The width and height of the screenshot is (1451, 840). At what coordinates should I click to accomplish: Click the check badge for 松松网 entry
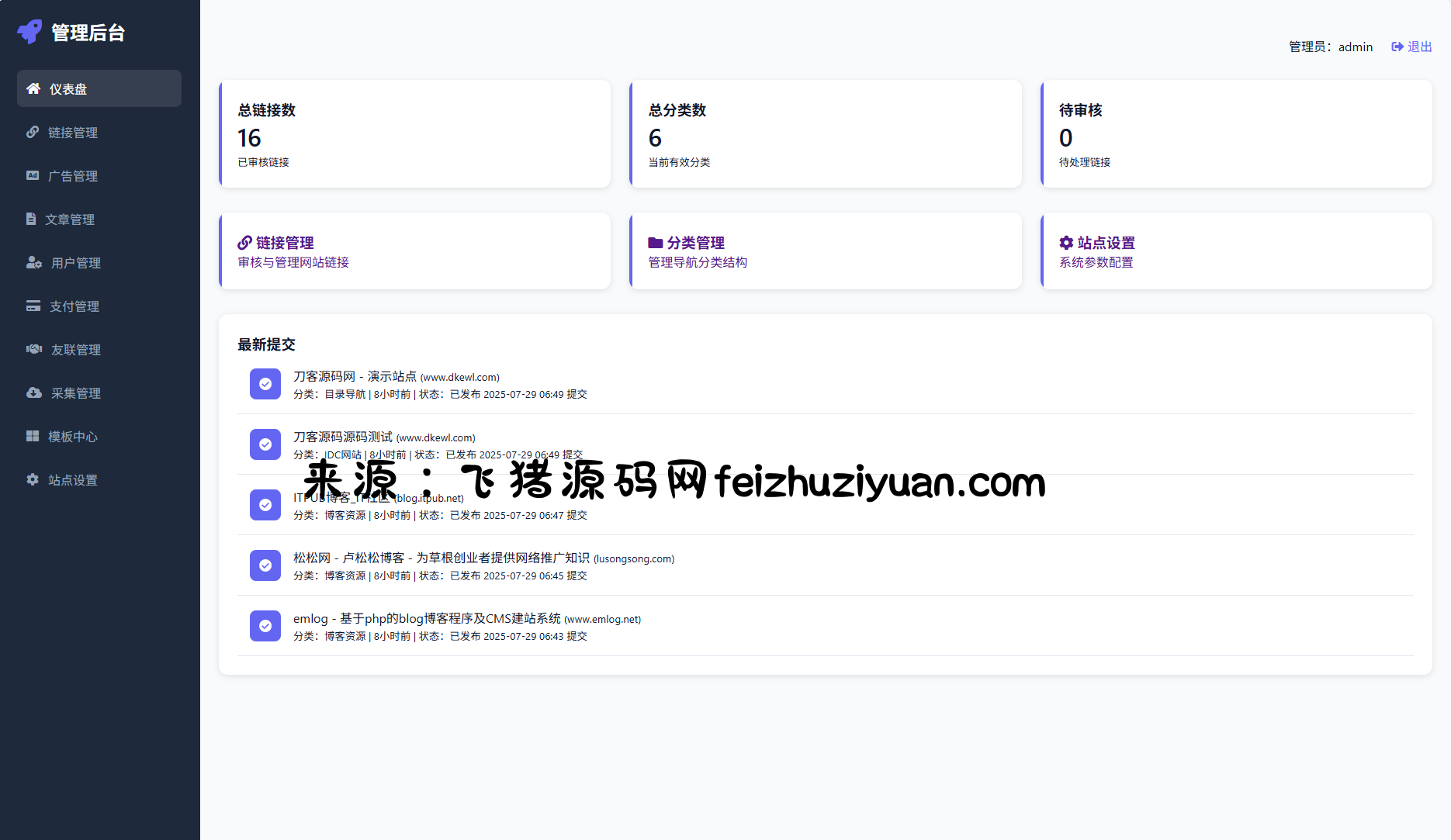point(265,565)
